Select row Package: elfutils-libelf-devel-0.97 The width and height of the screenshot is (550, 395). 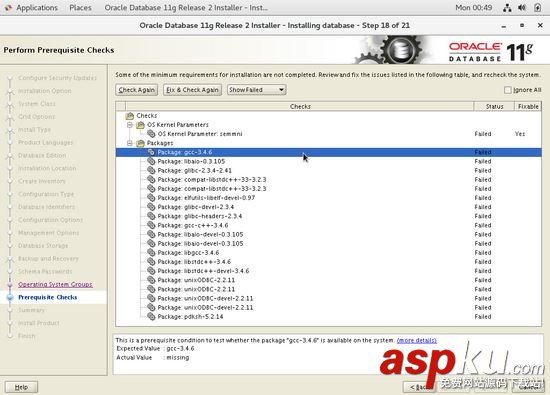328,198
